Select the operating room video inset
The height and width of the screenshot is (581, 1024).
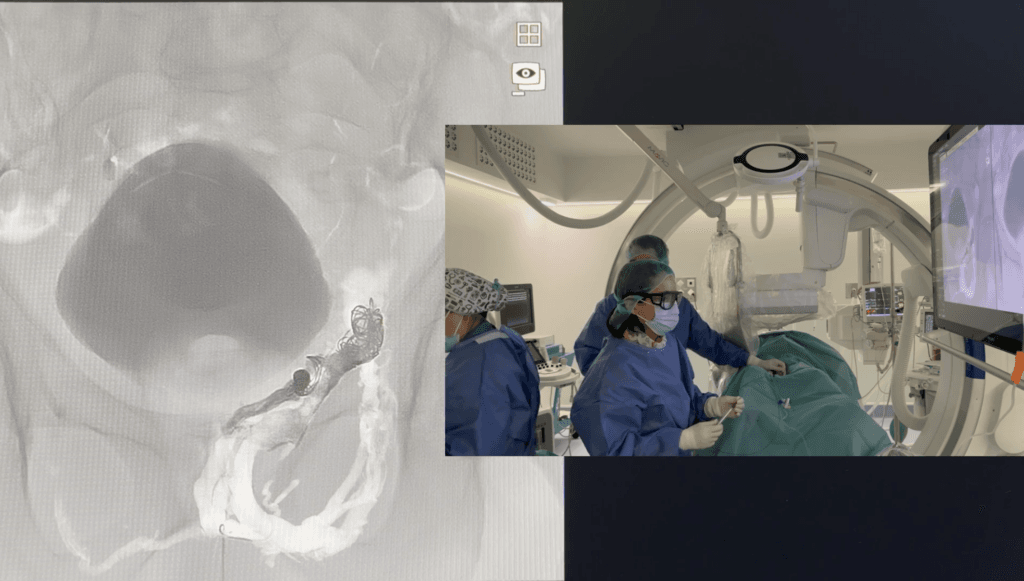[734, 290]
